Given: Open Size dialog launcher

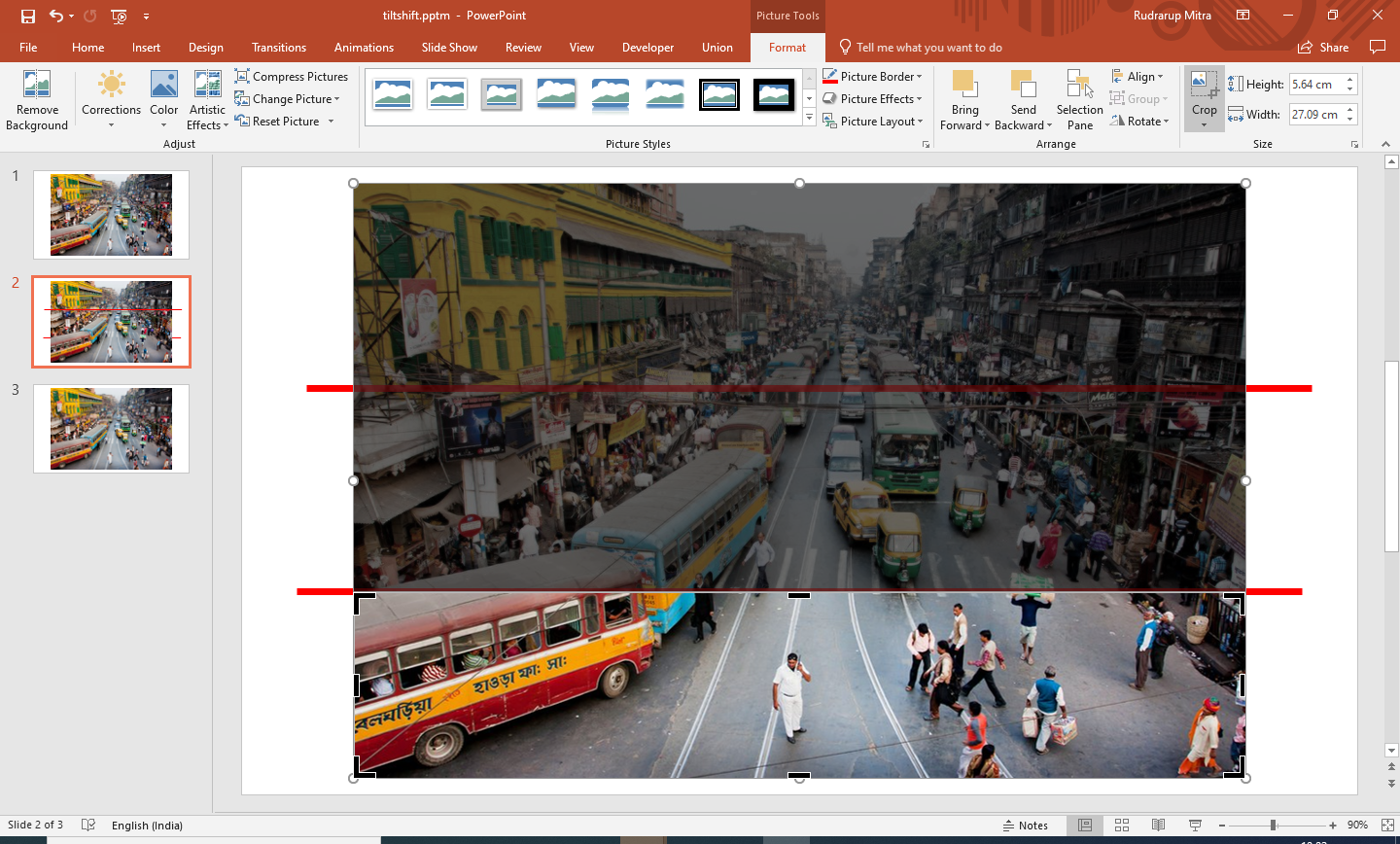Looking at the screenshot, I should point(1354,144).
